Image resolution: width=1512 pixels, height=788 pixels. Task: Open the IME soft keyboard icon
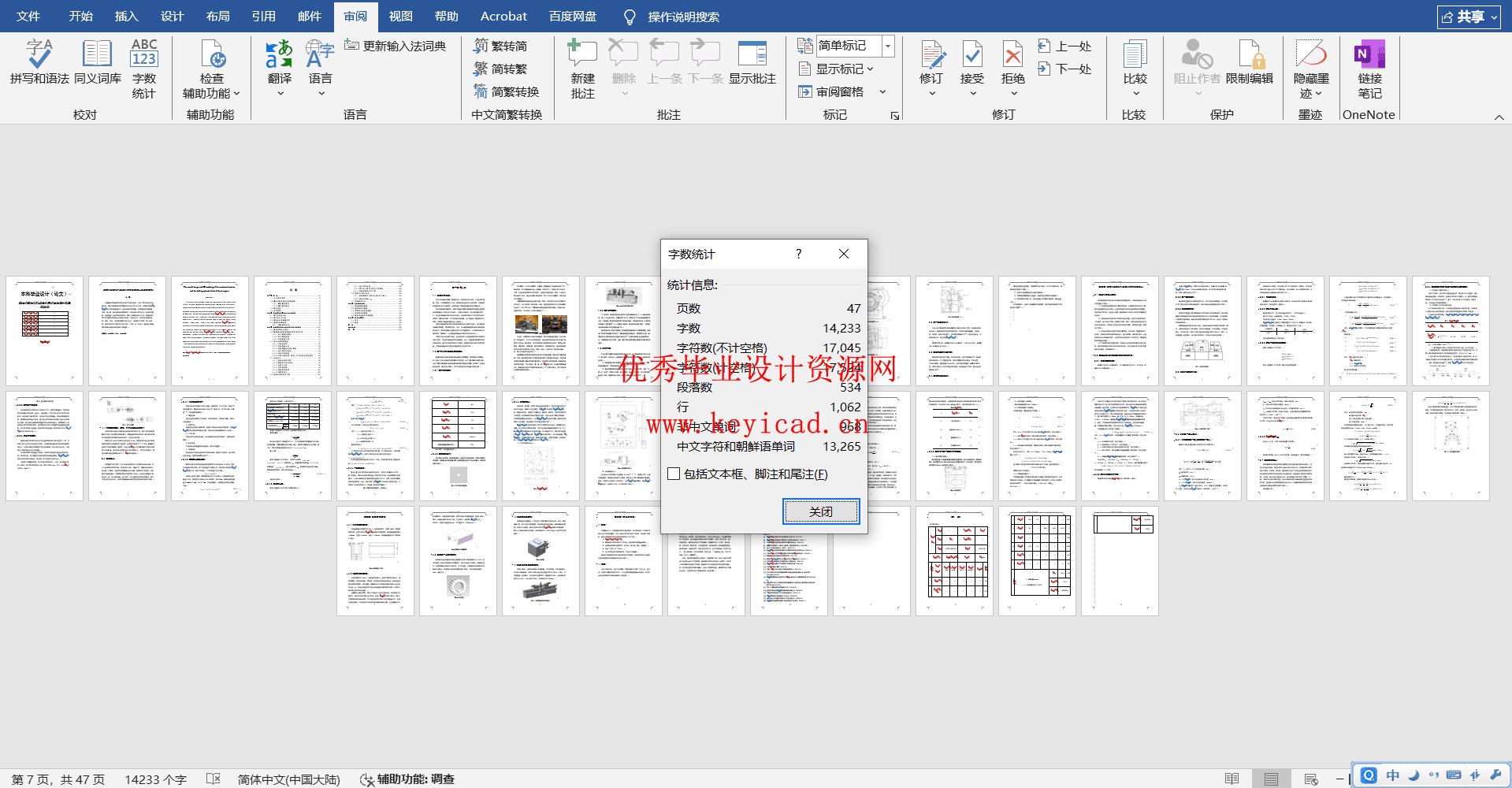coord(1454,775)
